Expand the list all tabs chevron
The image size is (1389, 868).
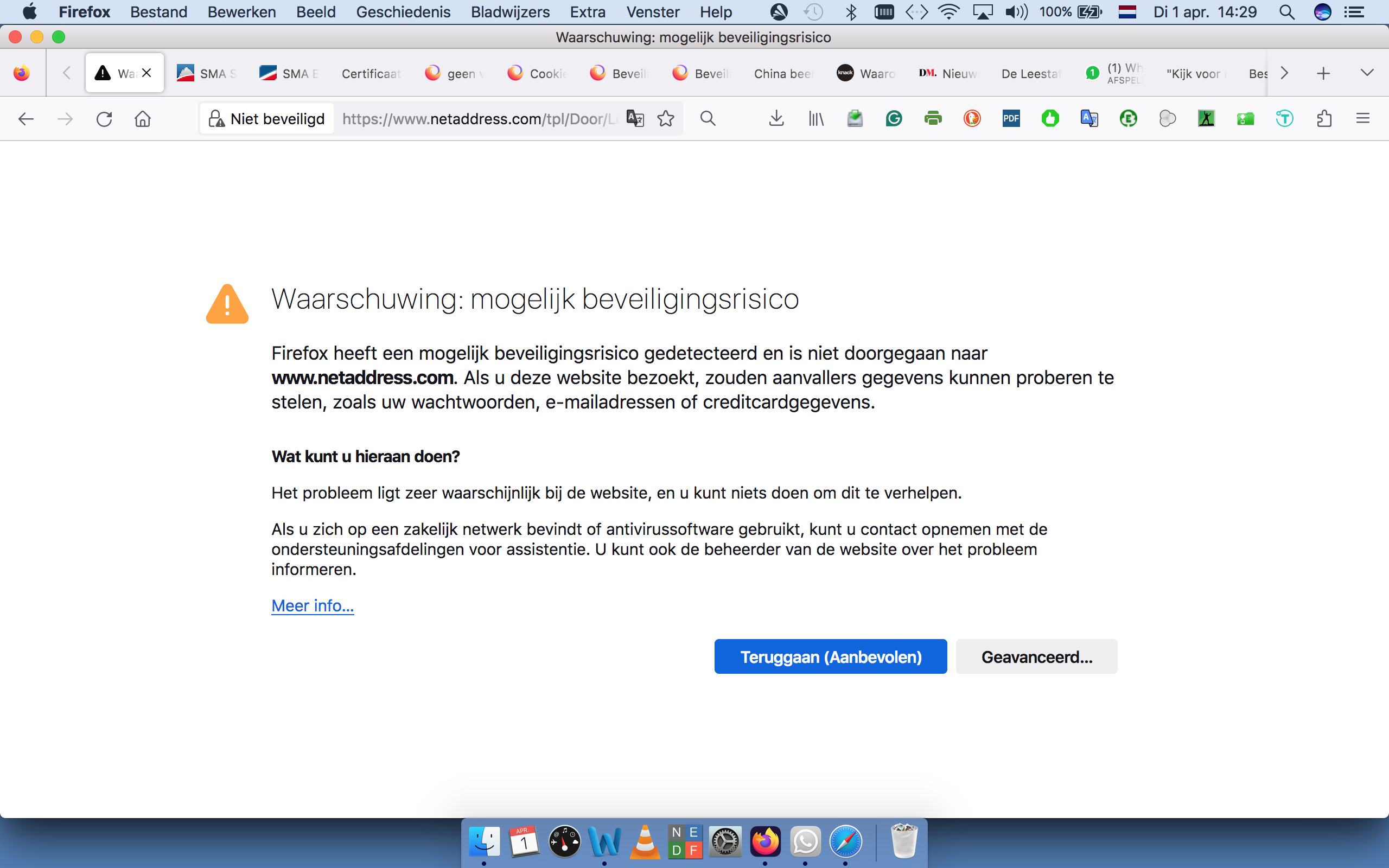pyautogui.click(x=1367, y=73)
